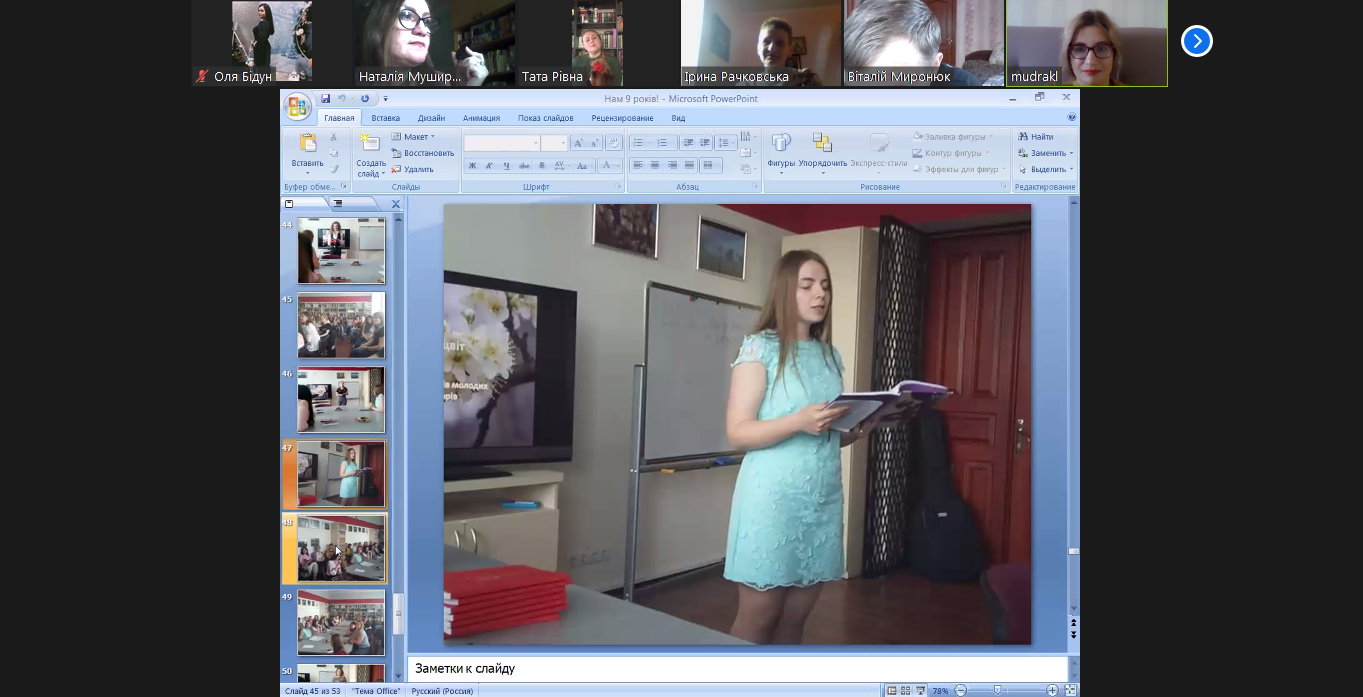
Task: Toggle the numbered list
Action: [x=664, y=143]
